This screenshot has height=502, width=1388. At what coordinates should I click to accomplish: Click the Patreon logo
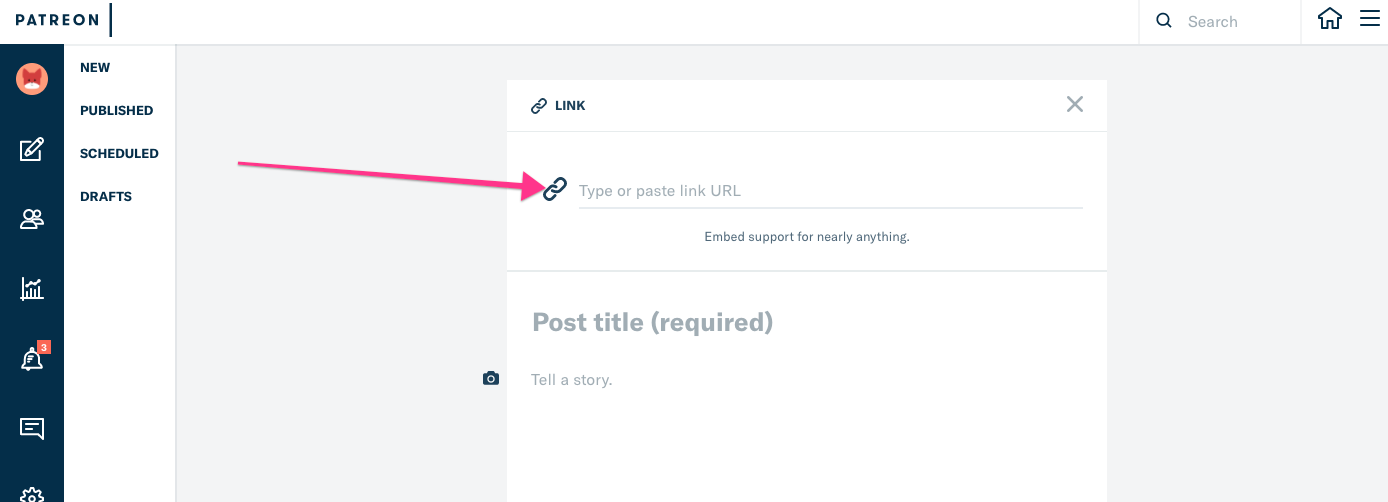click(55, 20)
